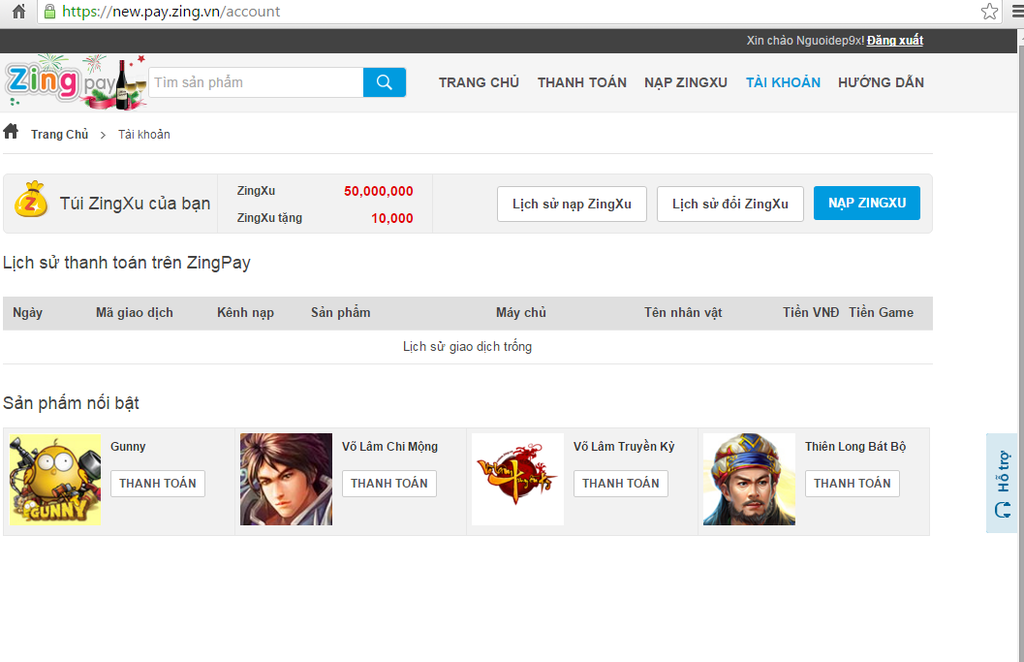
Task: Click the Tiền VNĐ column header
Action: pyautogui.click(x=811, y=313)
